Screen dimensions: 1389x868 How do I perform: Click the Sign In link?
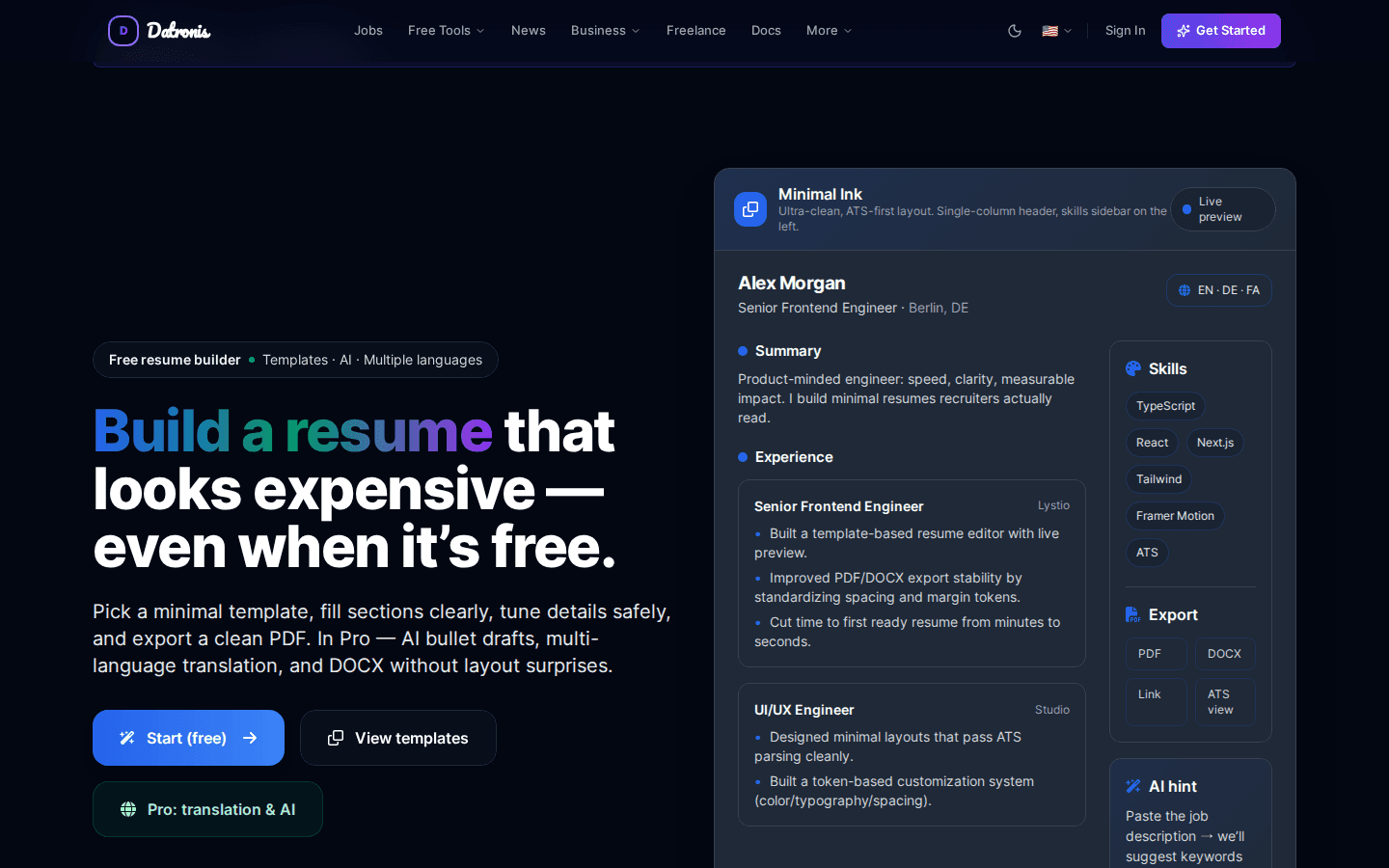pos(1126,31)
